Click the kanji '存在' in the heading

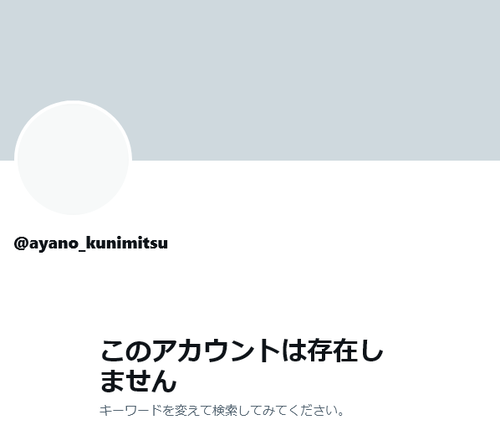[333, 351]
